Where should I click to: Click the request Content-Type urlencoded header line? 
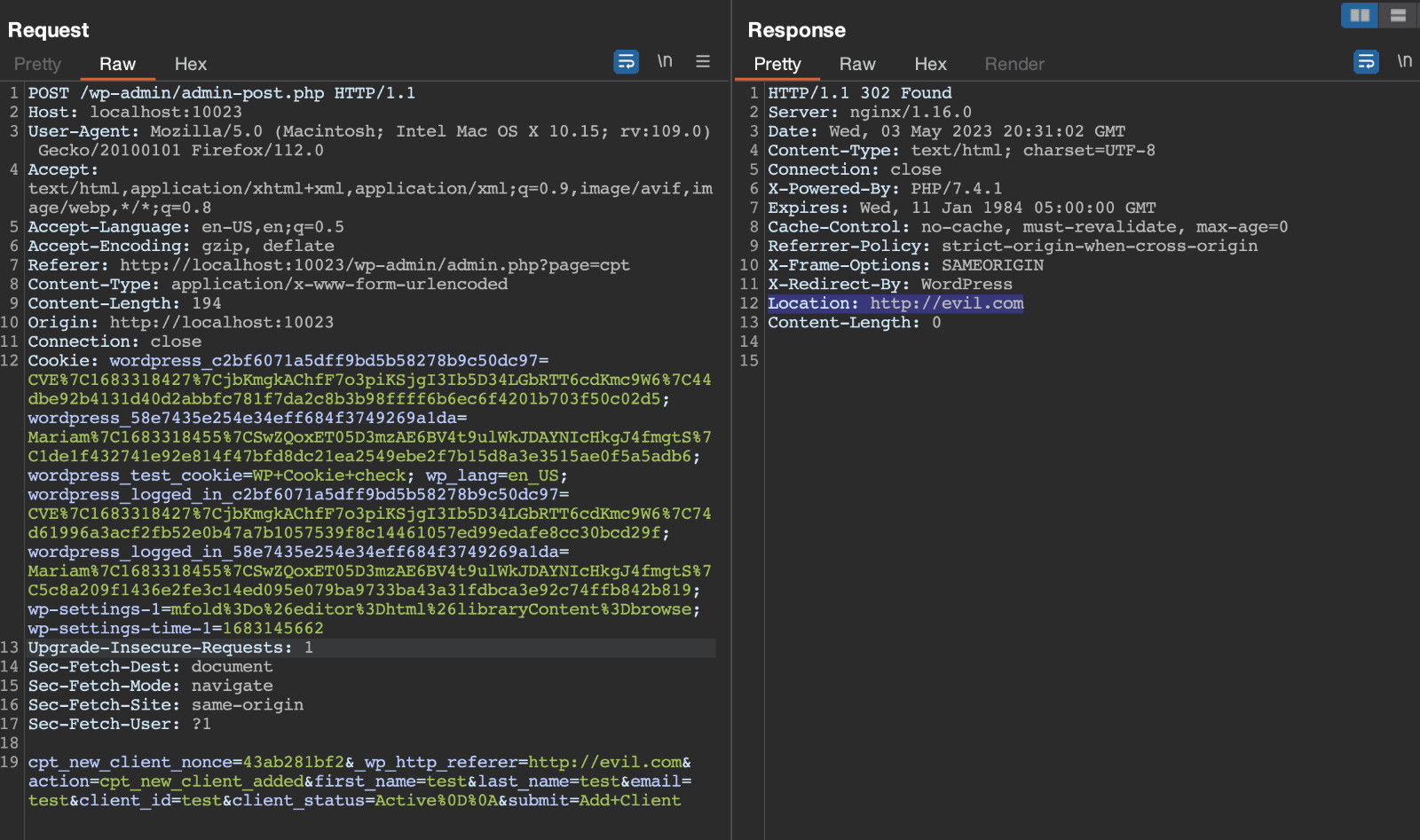tap(268, 285)
